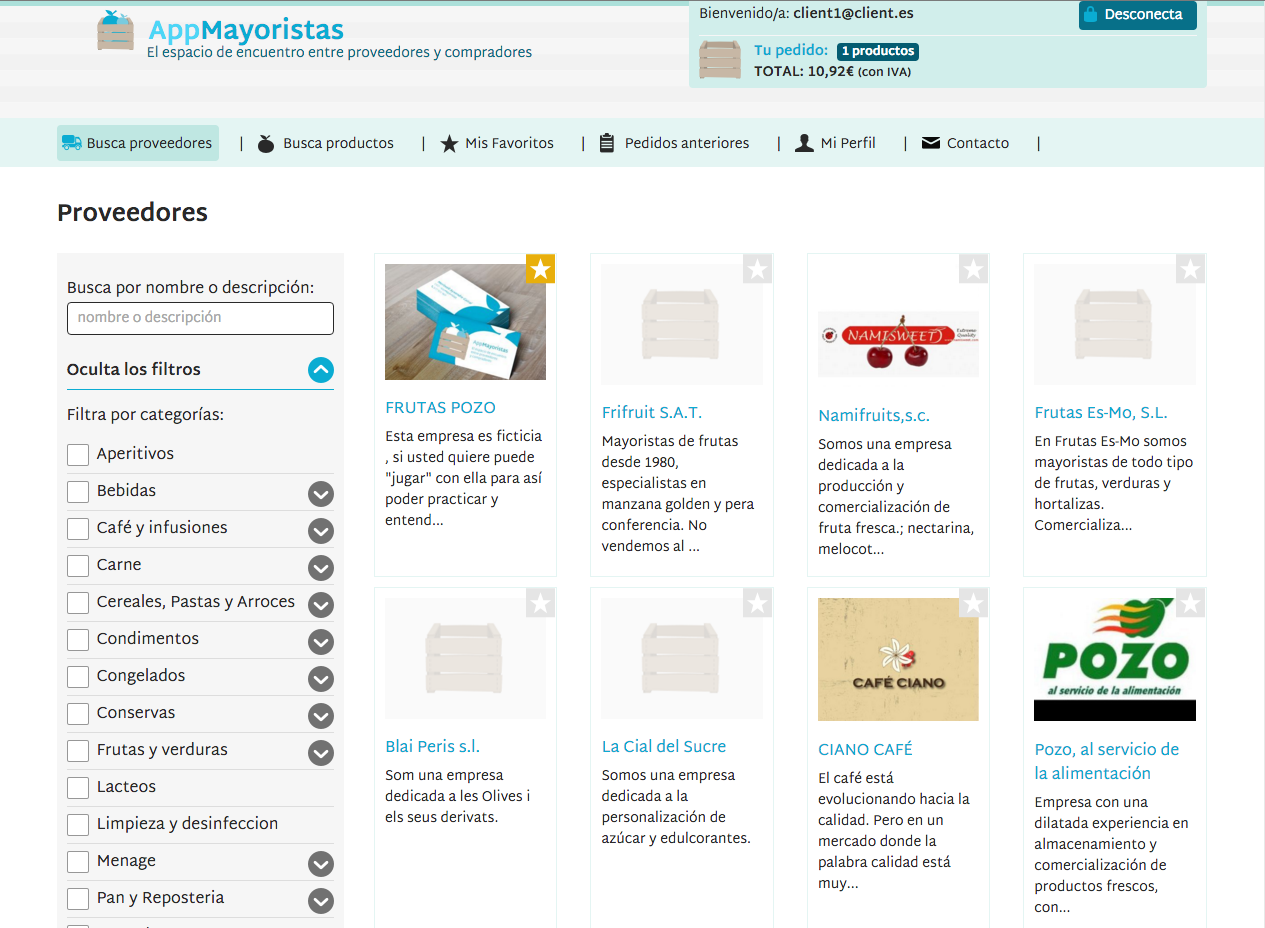Star the Namifruits,s.c. supplier card
The width and height of the screenshot is (1265, 928).
[973, 269]
